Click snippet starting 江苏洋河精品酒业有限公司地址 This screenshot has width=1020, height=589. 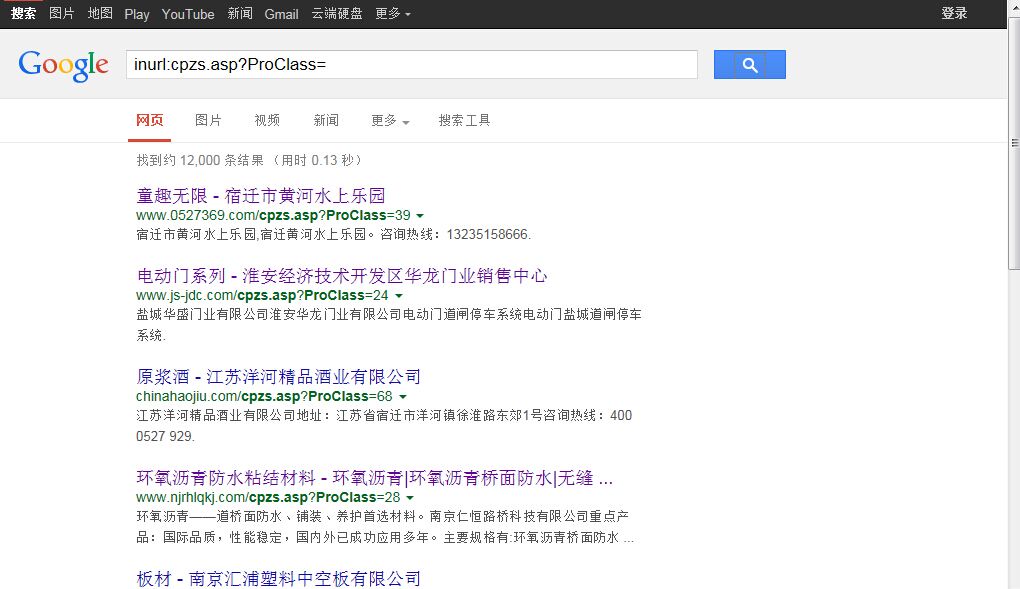click(384, 426)
